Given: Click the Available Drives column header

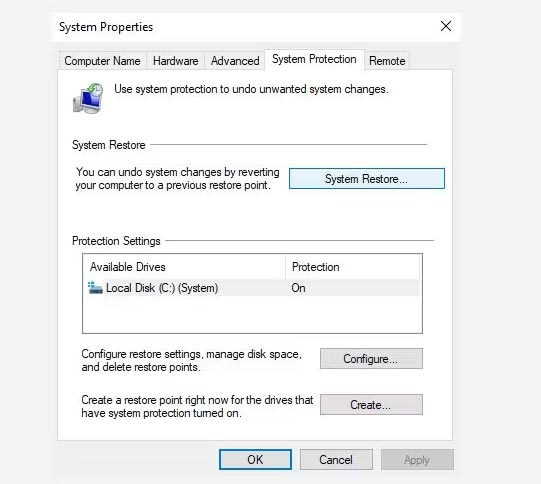Looking at the screenshot, I should pyautogui.click(x=185, y=267).
